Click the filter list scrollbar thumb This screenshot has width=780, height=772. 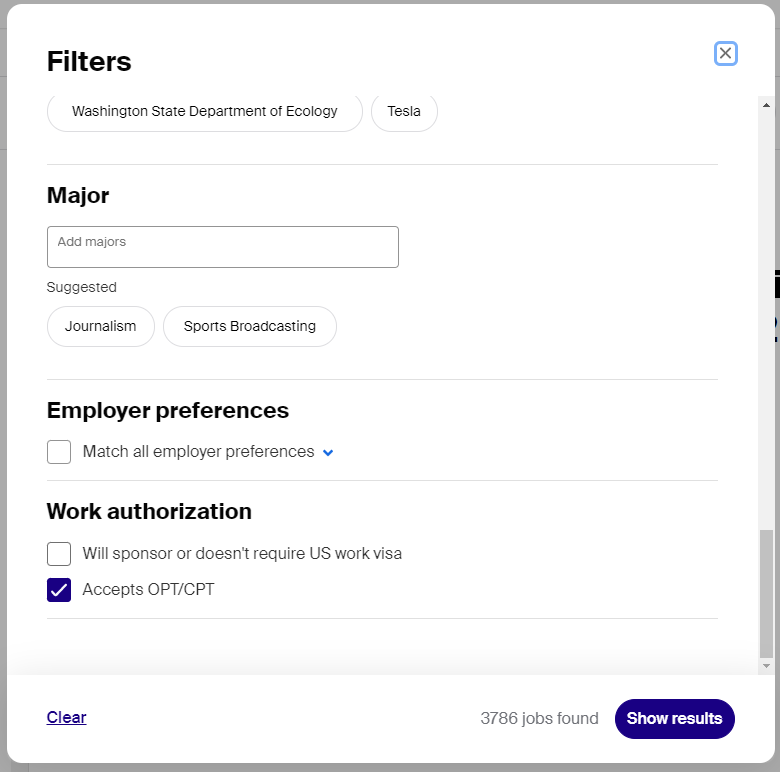tap(766, 594)
